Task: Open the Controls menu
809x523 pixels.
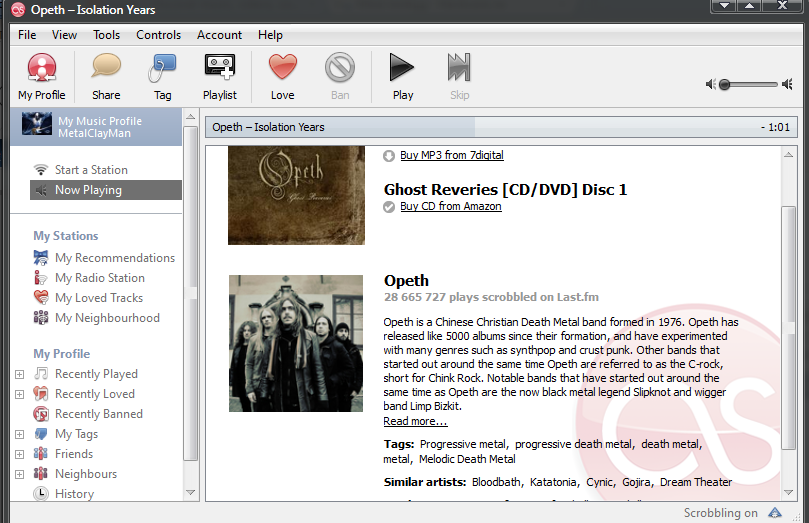Action: coord(158,35)
